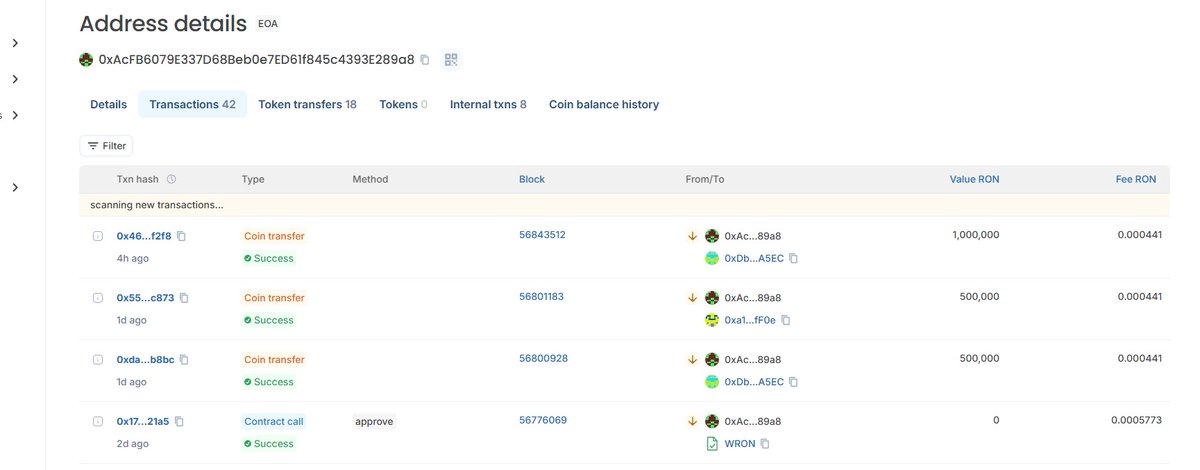The image size is (1200, 470).
Task: Open the Coin balance history tab
Action: (x=604, y=104)
